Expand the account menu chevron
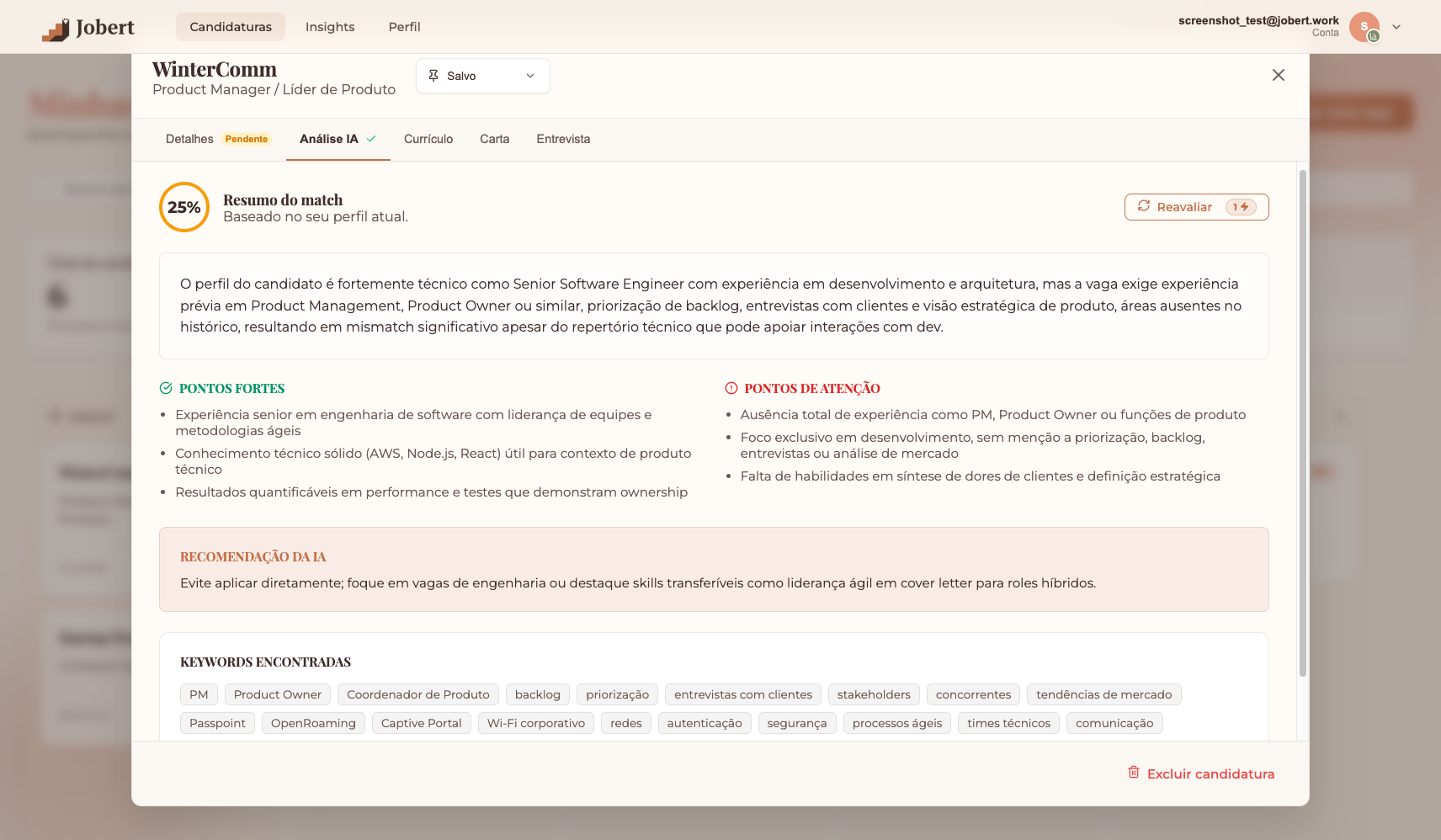 click(x=1396, y=27)
